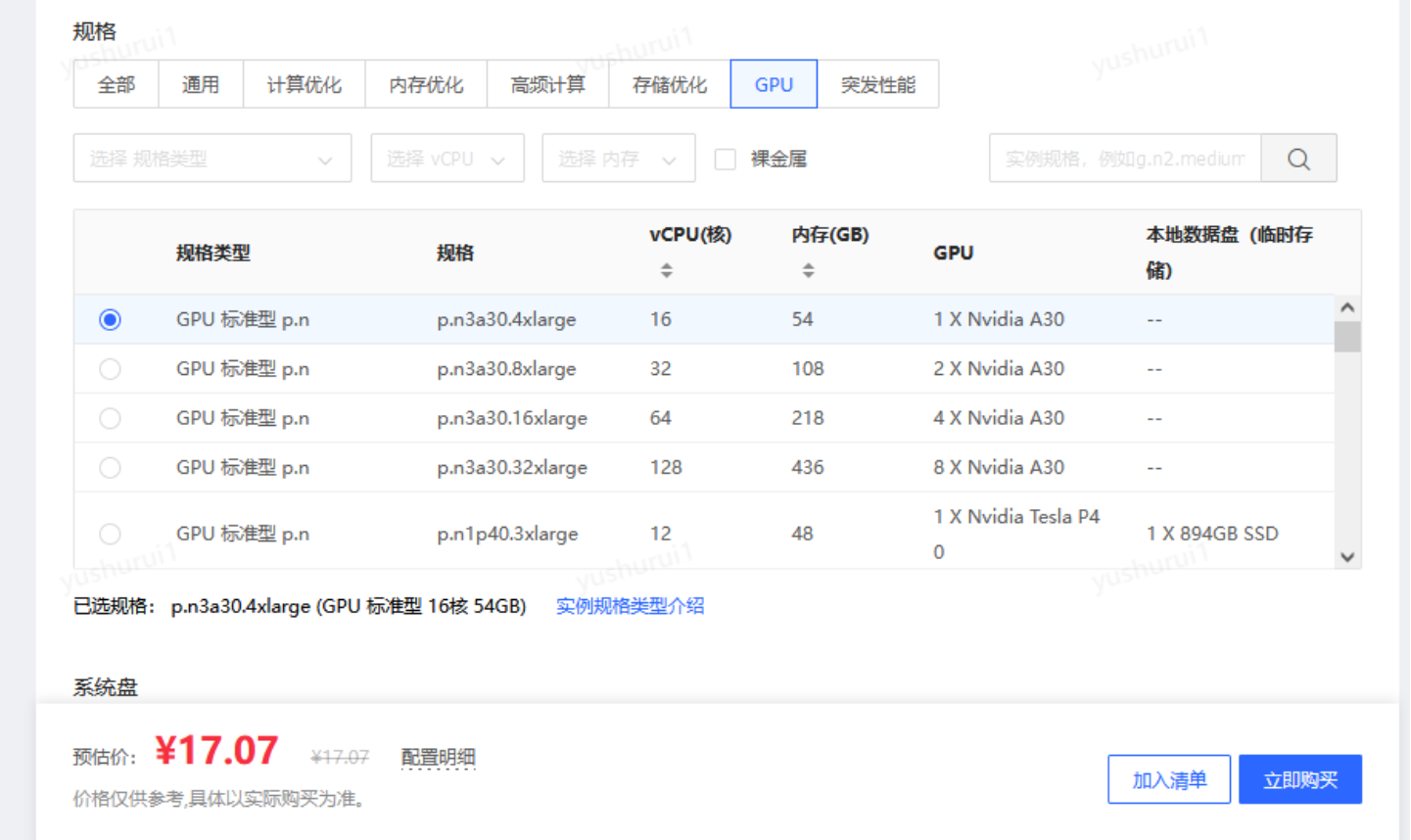The width and height of the screenshot is (1411, 840).
Task: Select the p.n3a30.32xlarge specification radio button
Action: 110,467
